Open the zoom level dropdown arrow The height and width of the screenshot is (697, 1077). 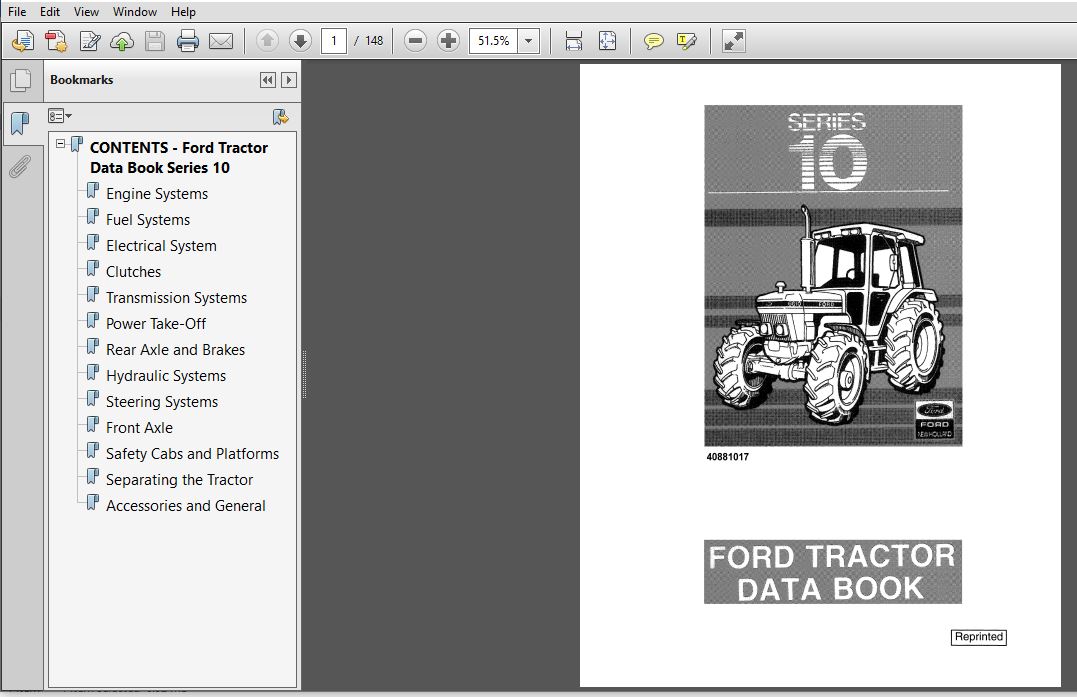528,41
